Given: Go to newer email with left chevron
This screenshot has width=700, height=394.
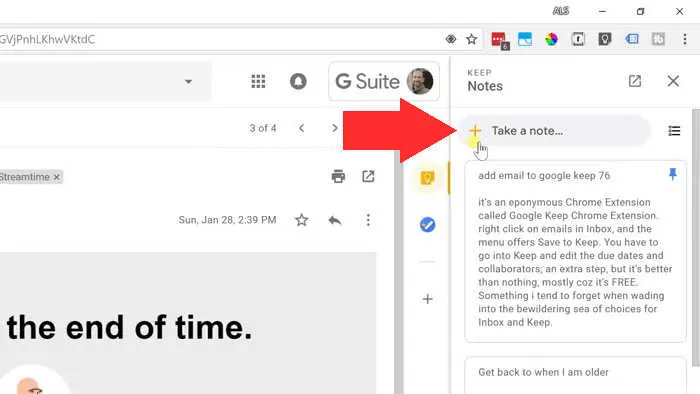Looking at the screenshot, I should coord(302,129).
